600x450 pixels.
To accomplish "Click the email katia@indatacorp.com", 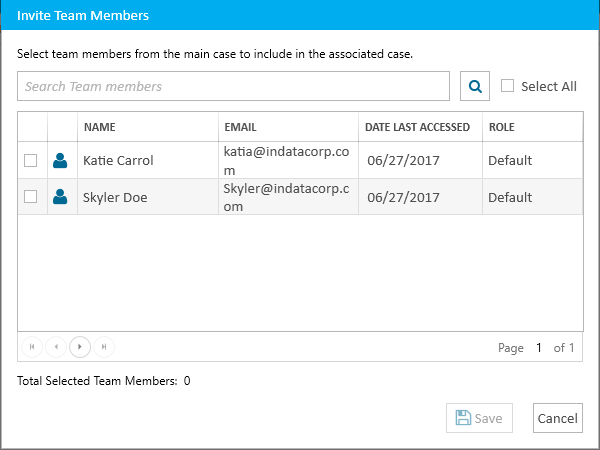I will (286, 161).
